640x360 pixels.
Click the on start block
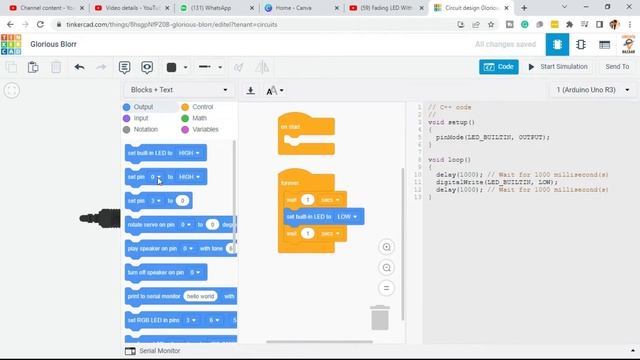[x=306, y=133]
